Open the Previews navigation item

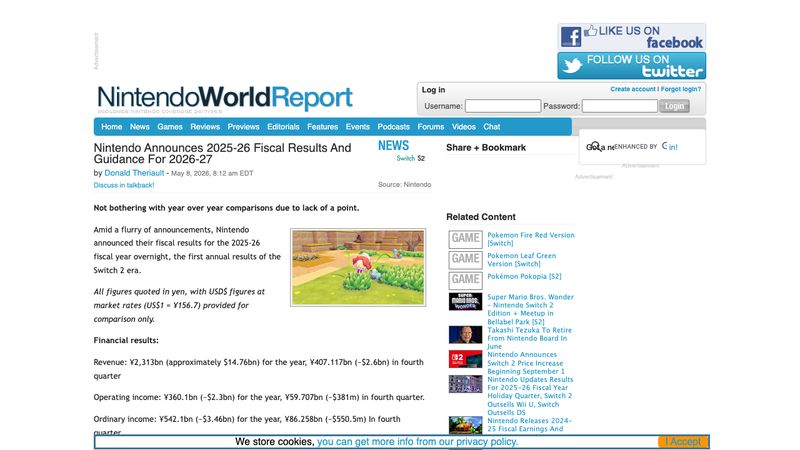243,127
